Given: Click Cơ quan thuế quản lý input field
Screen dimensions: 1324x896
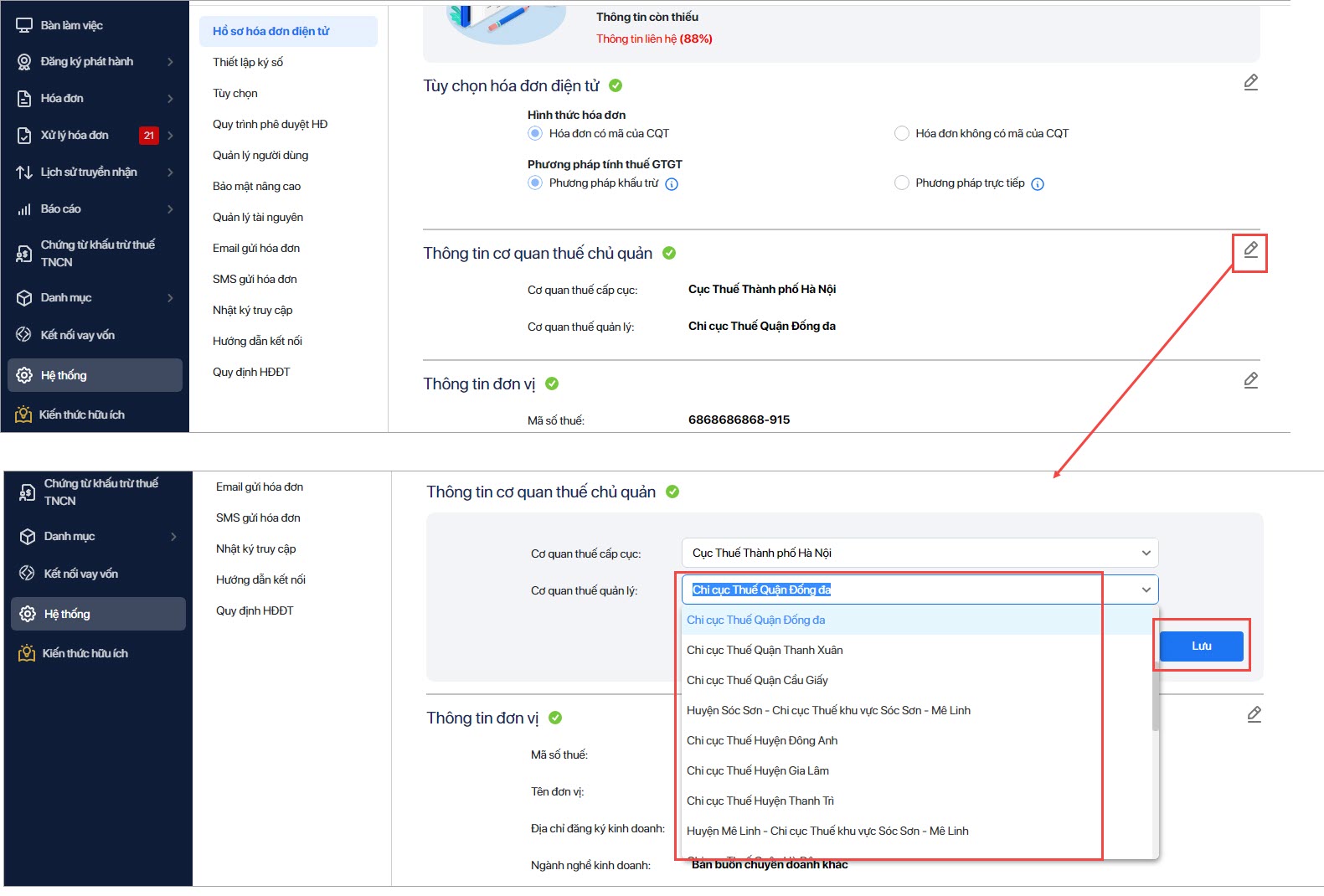Looking at the screenshot, I should pos(920,590).
